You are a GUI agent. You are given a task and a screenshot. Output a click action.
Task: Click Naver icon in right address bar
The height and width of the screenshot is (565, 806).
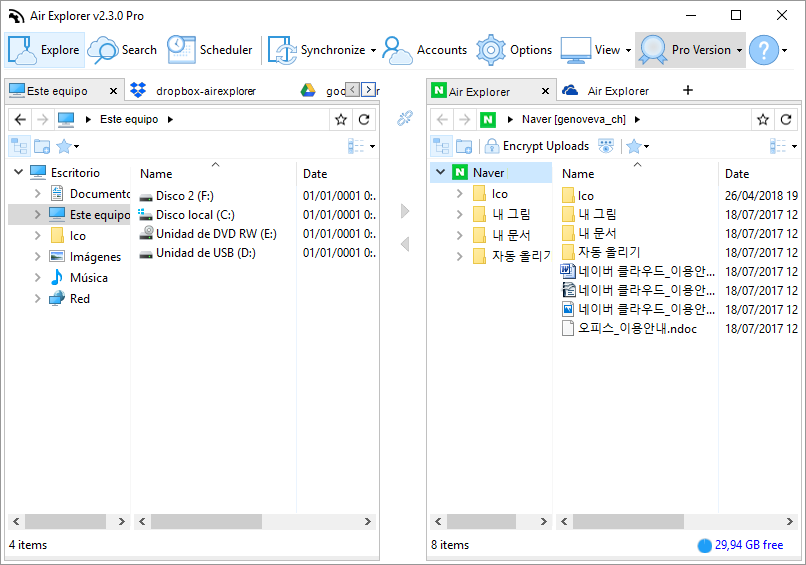[488, 120]
